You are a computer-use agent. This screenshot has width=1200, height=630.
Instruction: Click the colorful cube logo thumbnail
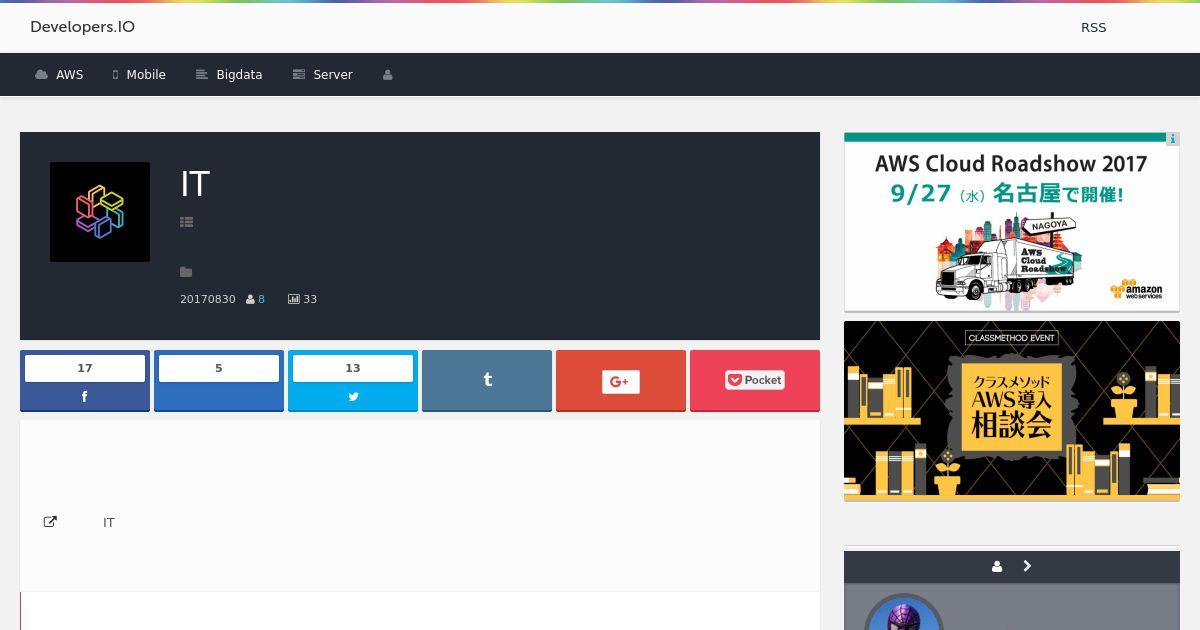click(x=100, y=212)
